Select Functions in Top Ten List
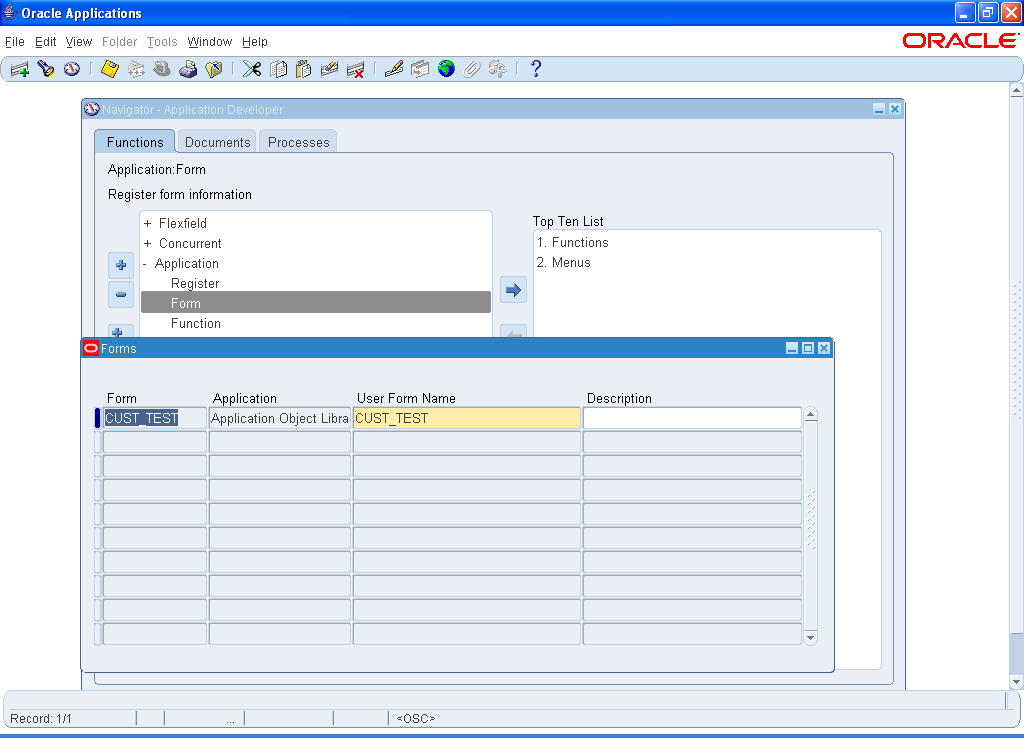Image resolution: width=1024 pixels, height=738 pixels. pos(573,242)
